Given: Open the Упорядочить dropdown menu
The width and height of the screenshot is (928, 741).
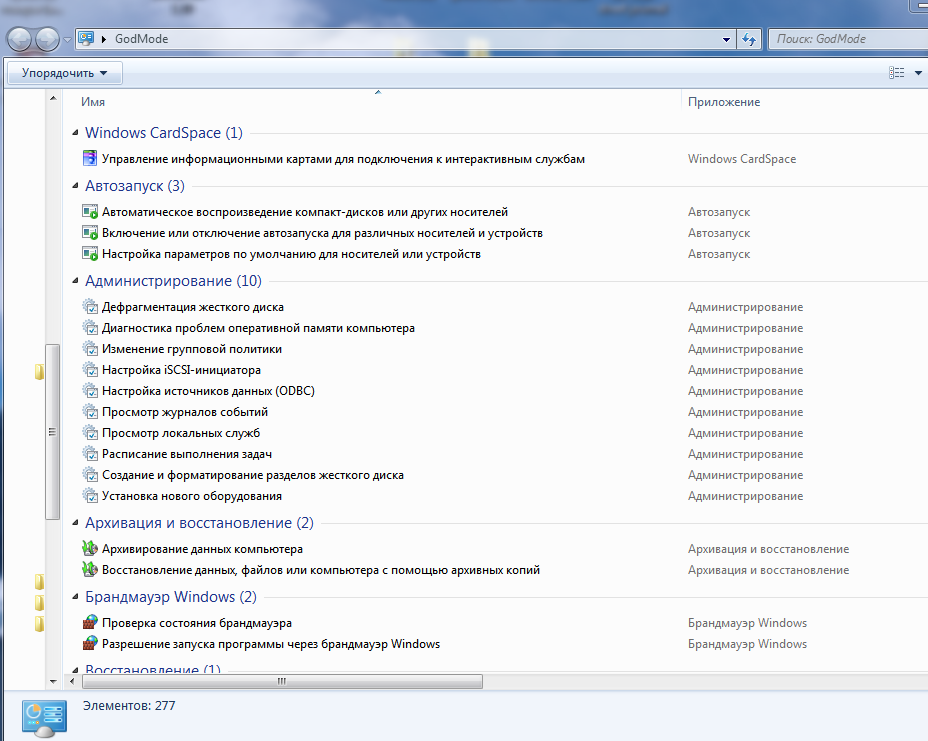Looking at the screenshot, I should pos(65,73).
